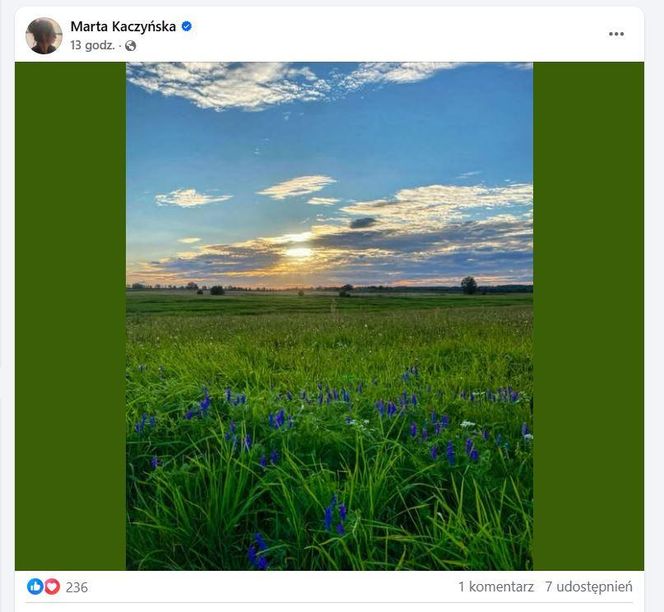Open the post timestamp 13 godz.
Viewport: 664px width, 612px height.
point(92,45)
